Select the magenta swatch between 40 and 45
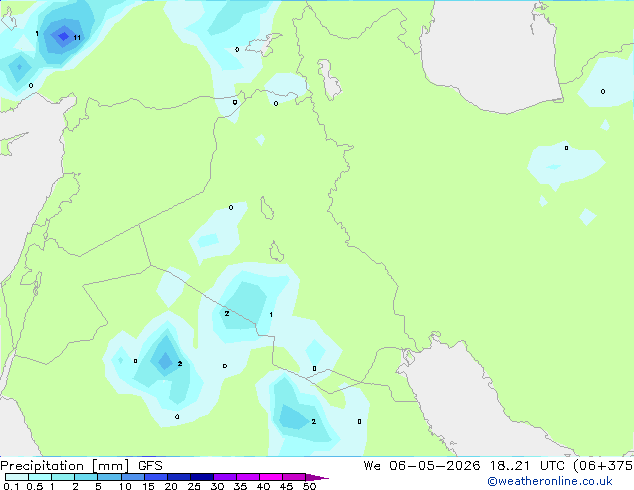This screenshot has height=490, width=634. point(271,477)
